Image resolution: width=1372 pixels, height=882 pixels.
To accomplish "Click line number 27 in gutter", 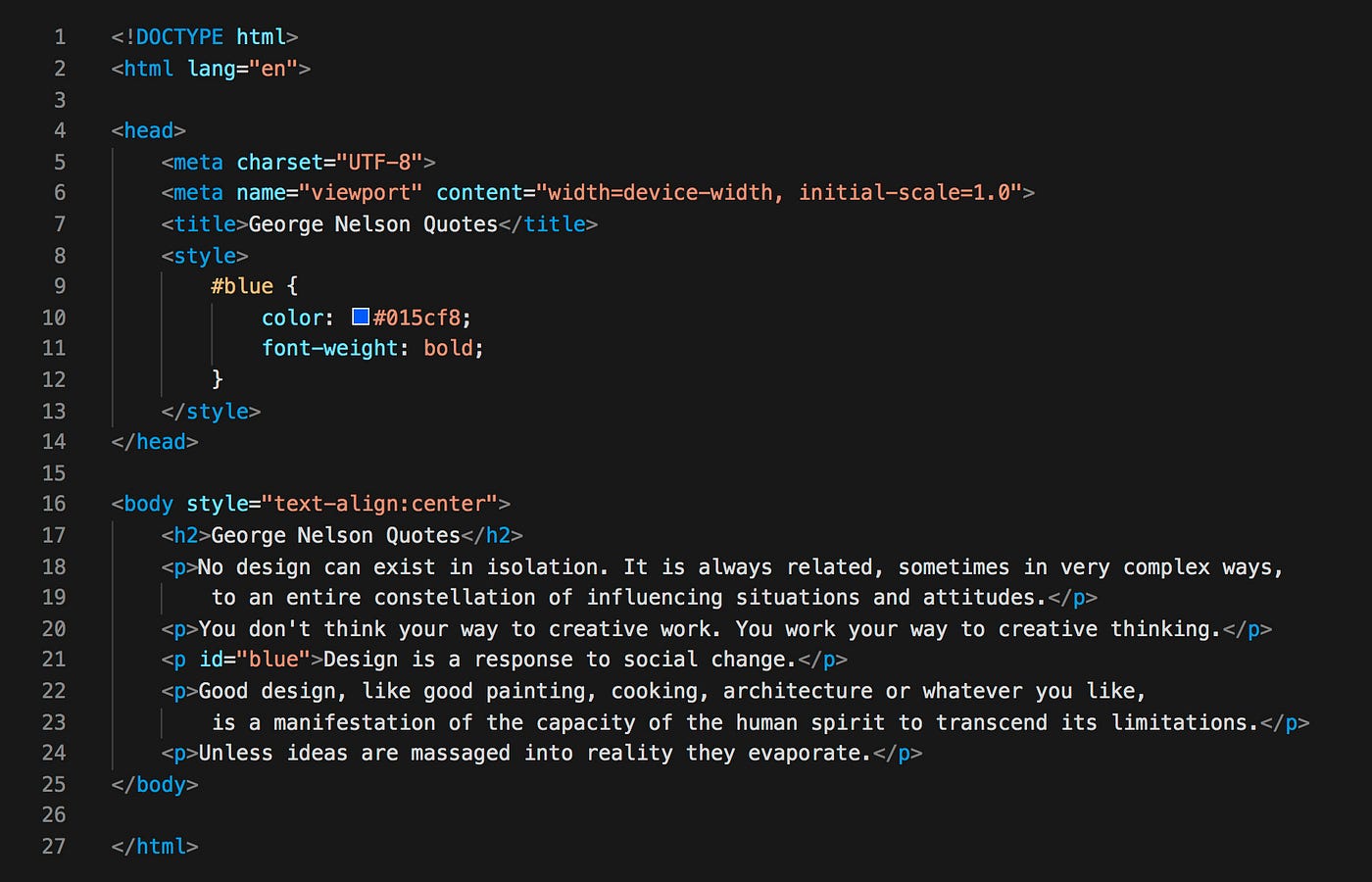I will 54,847.
